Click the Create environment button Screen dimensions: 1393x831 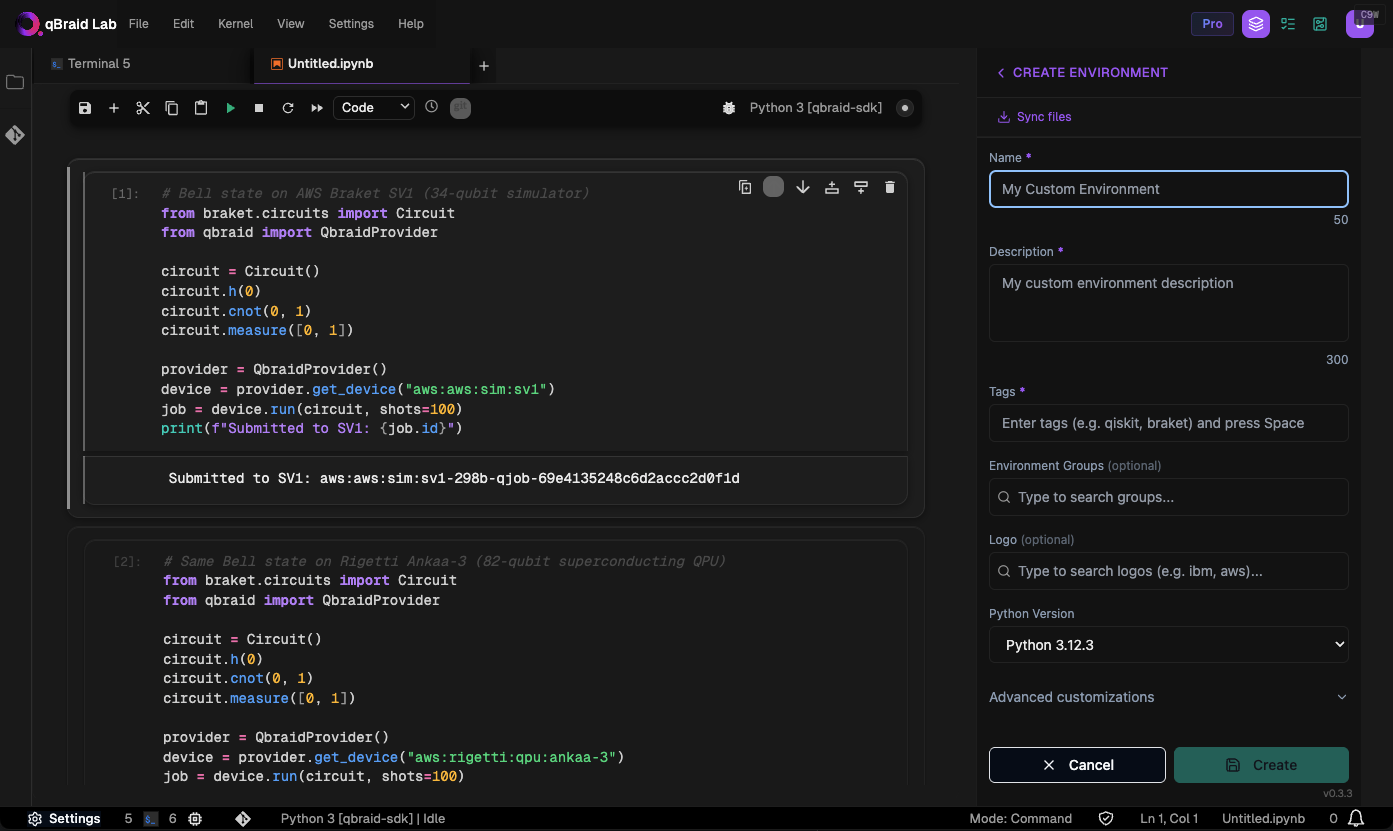pyautogui.click(x=1261, y=765)
